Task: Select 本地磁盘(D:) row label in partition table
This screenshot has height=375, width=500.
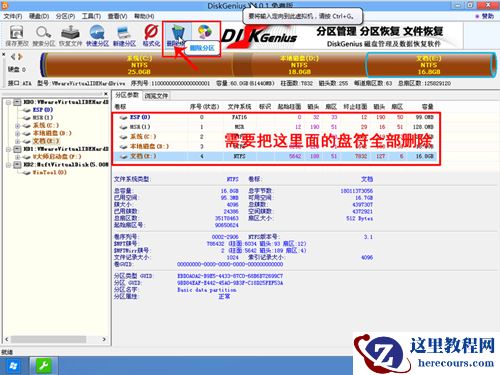Action: pos(149,146)
